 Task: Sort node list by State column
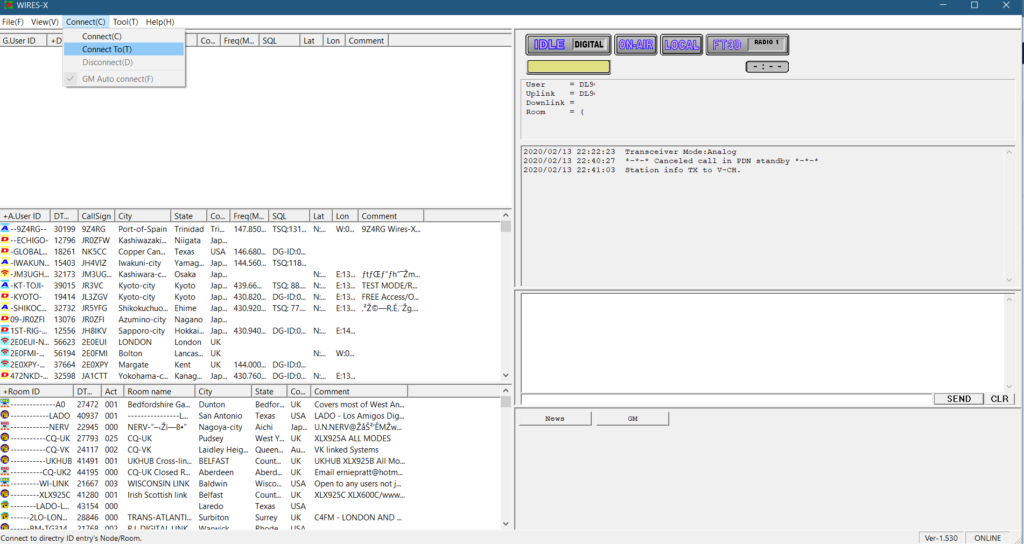click(x=189, y=216)
